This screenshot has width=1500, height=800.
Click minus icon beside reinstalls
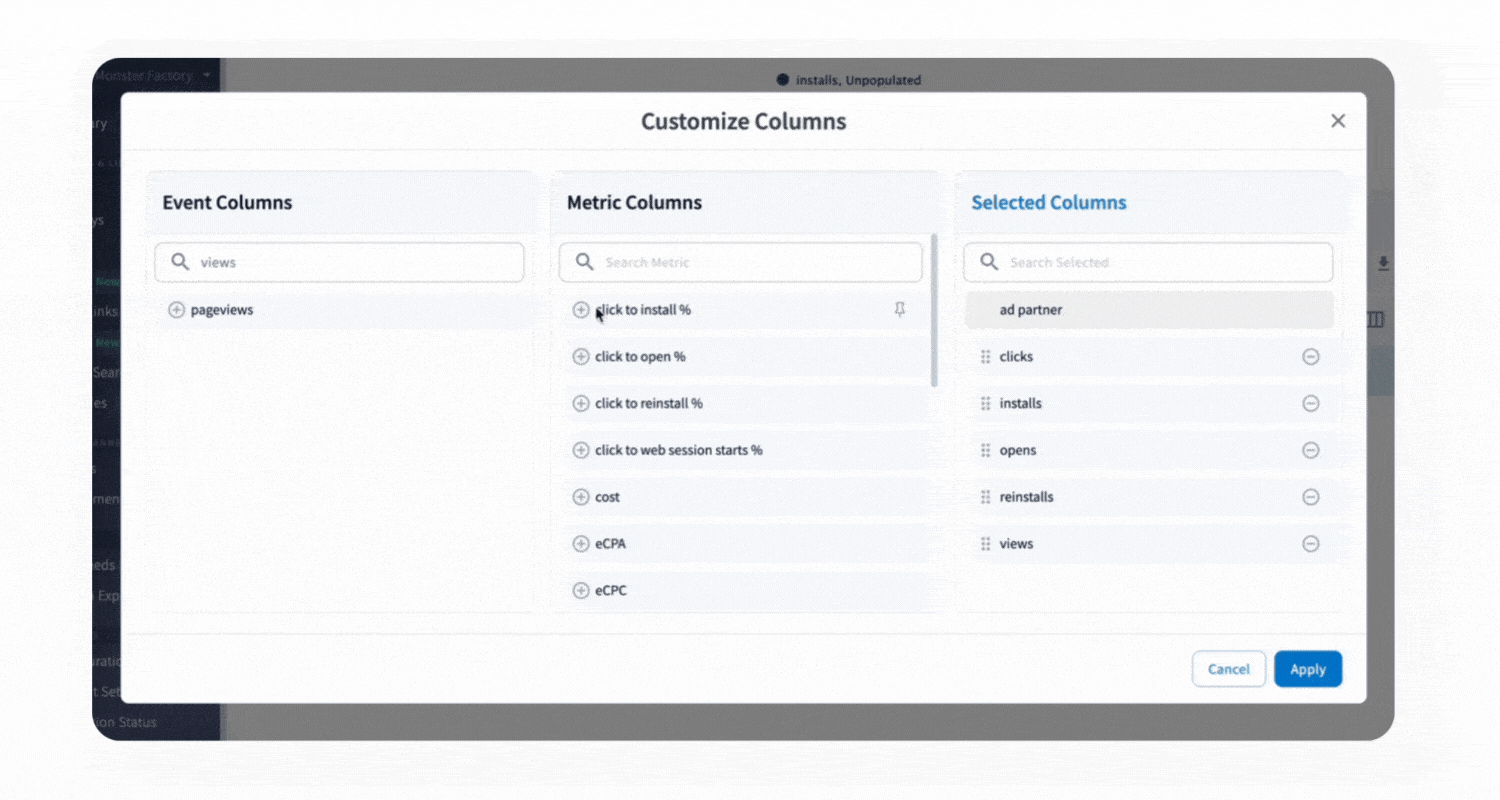[1310, 497]
